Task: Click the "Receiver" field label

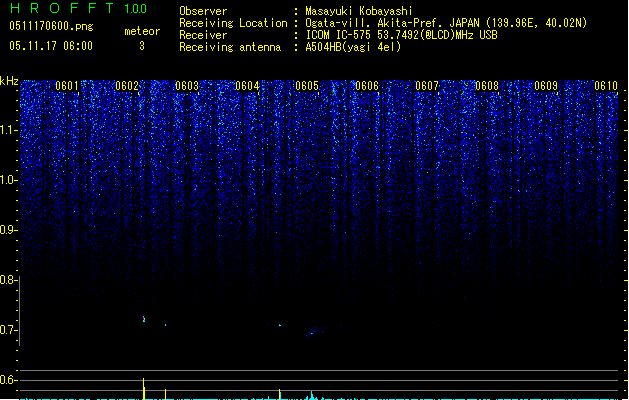Action: coord(203,35)
